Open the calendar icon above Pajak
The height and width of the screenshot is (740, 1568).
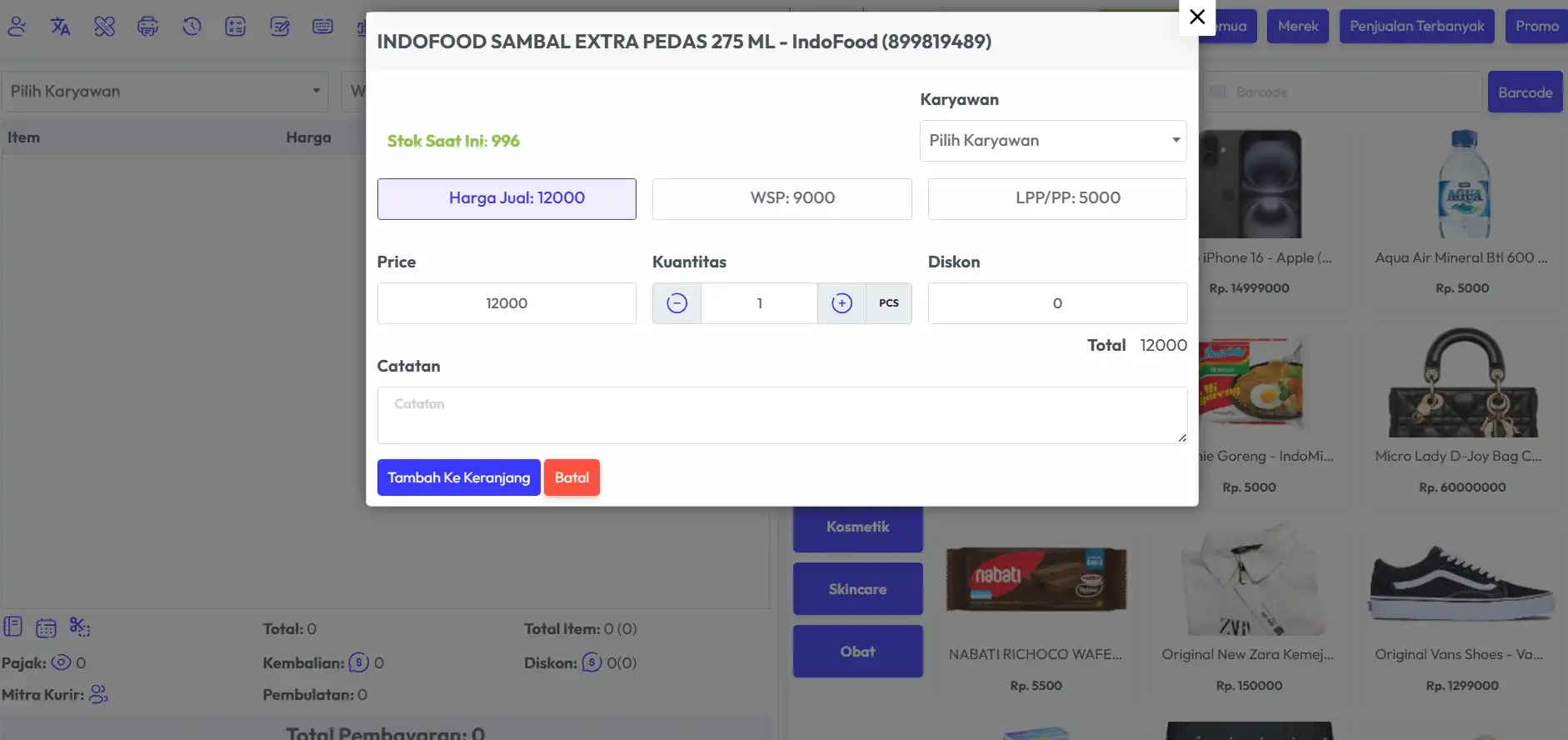point(46,627)
